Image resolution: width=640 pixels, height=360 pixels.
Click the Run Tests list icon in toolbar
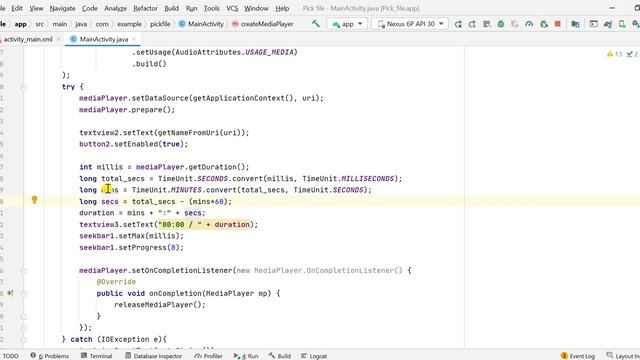[487, 24]
